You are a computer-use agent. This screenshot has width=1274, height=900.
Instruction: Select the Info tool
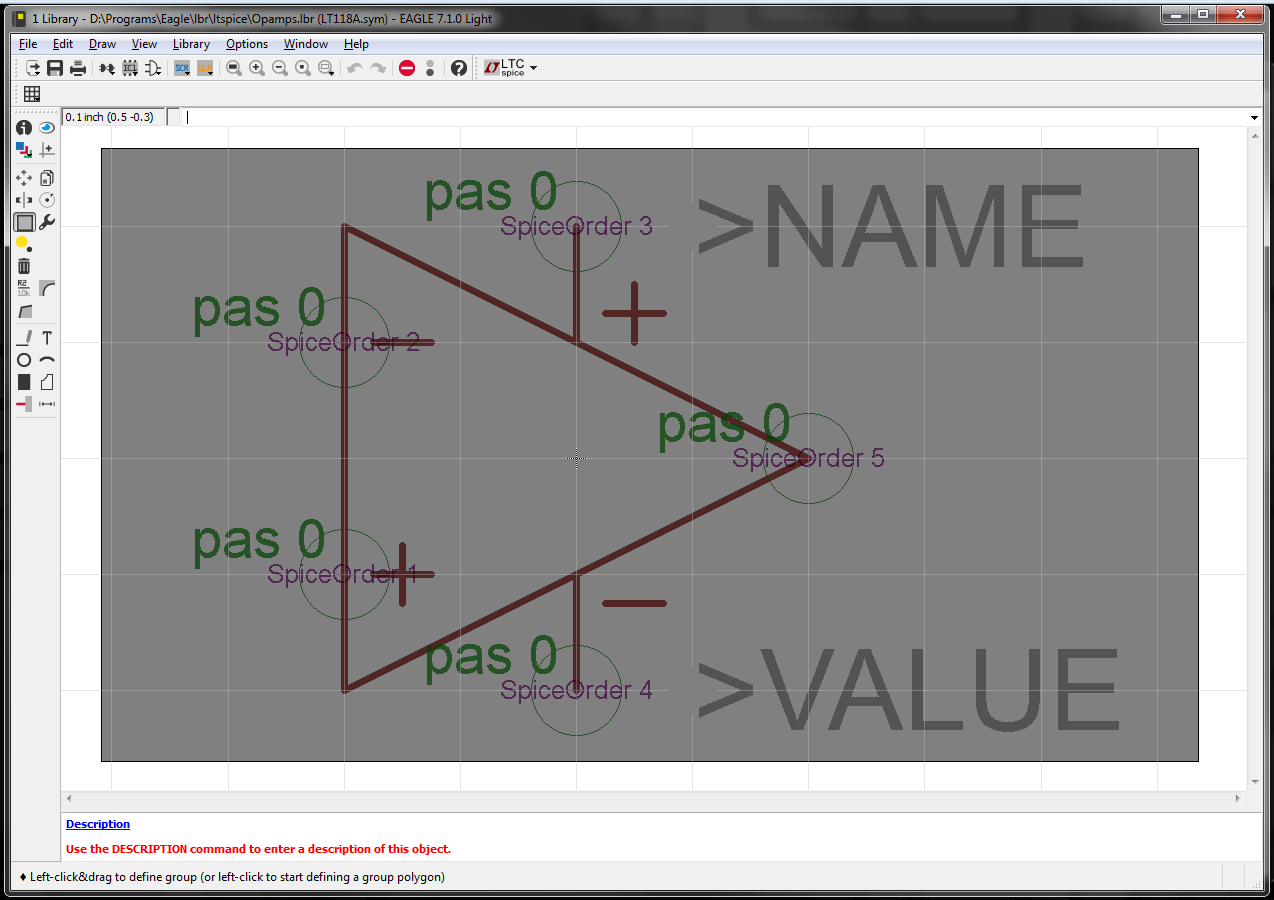click(x=24, y=128)
